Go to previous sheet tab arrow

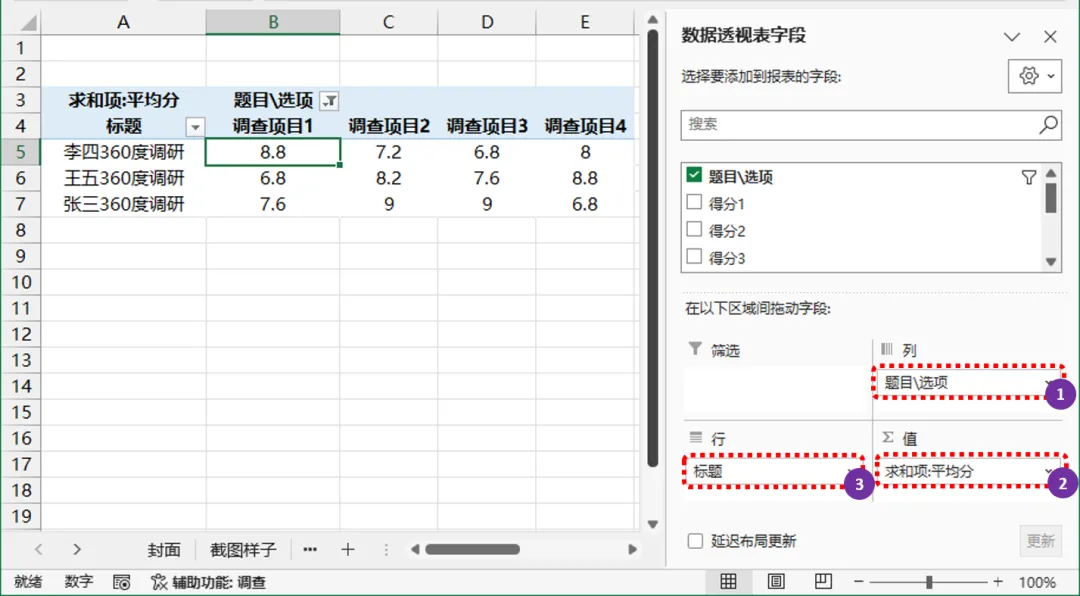[x=39, y=550]
